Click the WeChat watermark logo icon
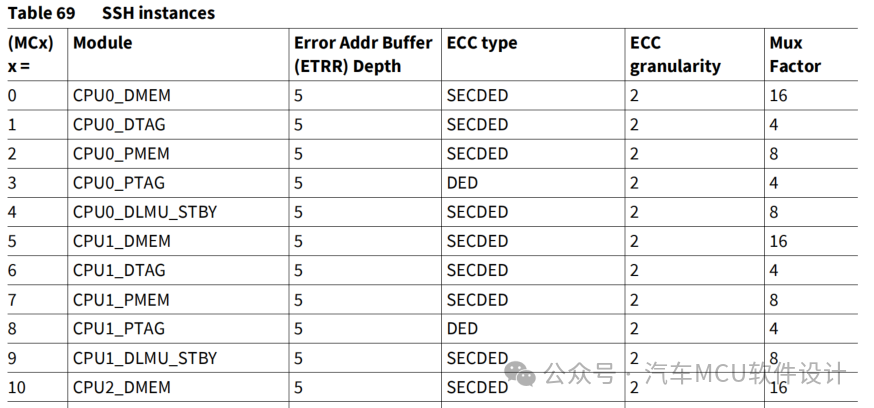Viewport: 874px width, 408px height. [519, 372]
